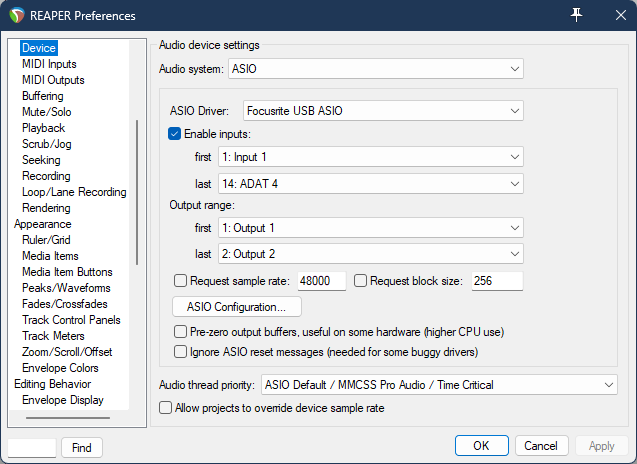Uncheck the Enable inputs checkbox
This screenshot has width=637, height=464.
click(175, 134)
